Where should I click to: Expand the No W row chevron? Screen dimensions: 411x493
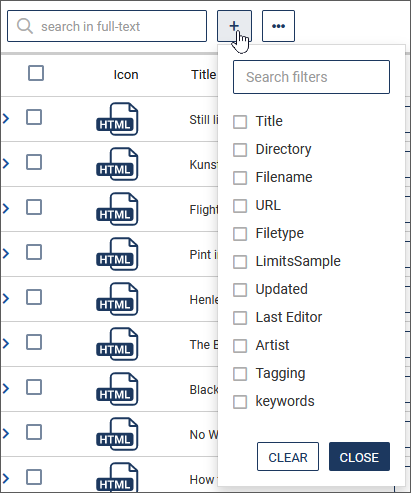(6, 433)
